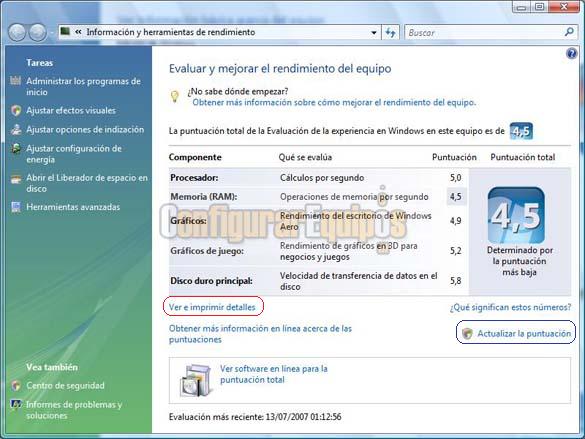Click the software box icon near Ver software en línea
Image resolution: width=585 pixels, height=439 pixels.
(x=195, y=380)
